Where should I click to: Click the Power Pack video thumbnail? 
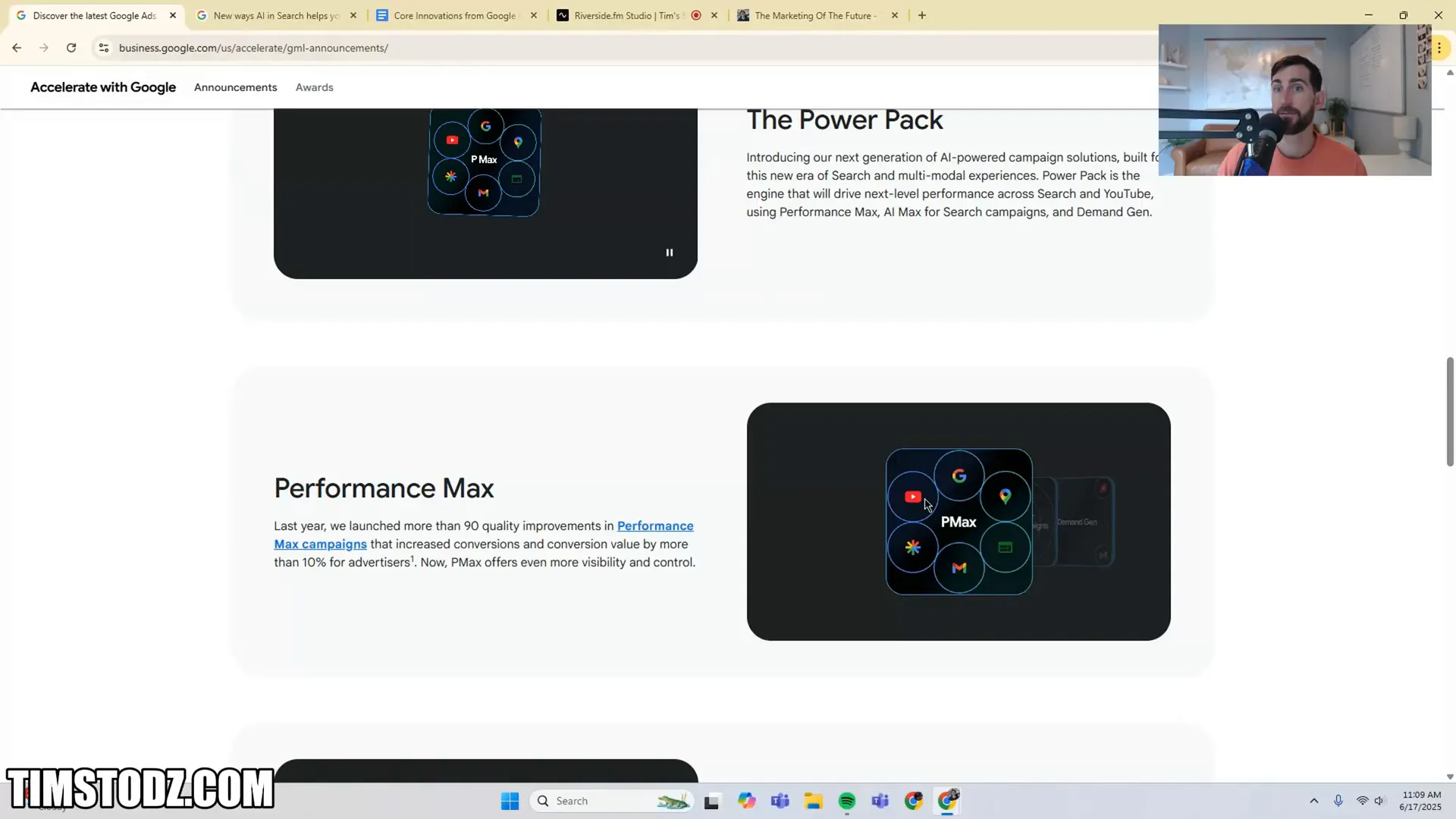(x=485, y=193)
